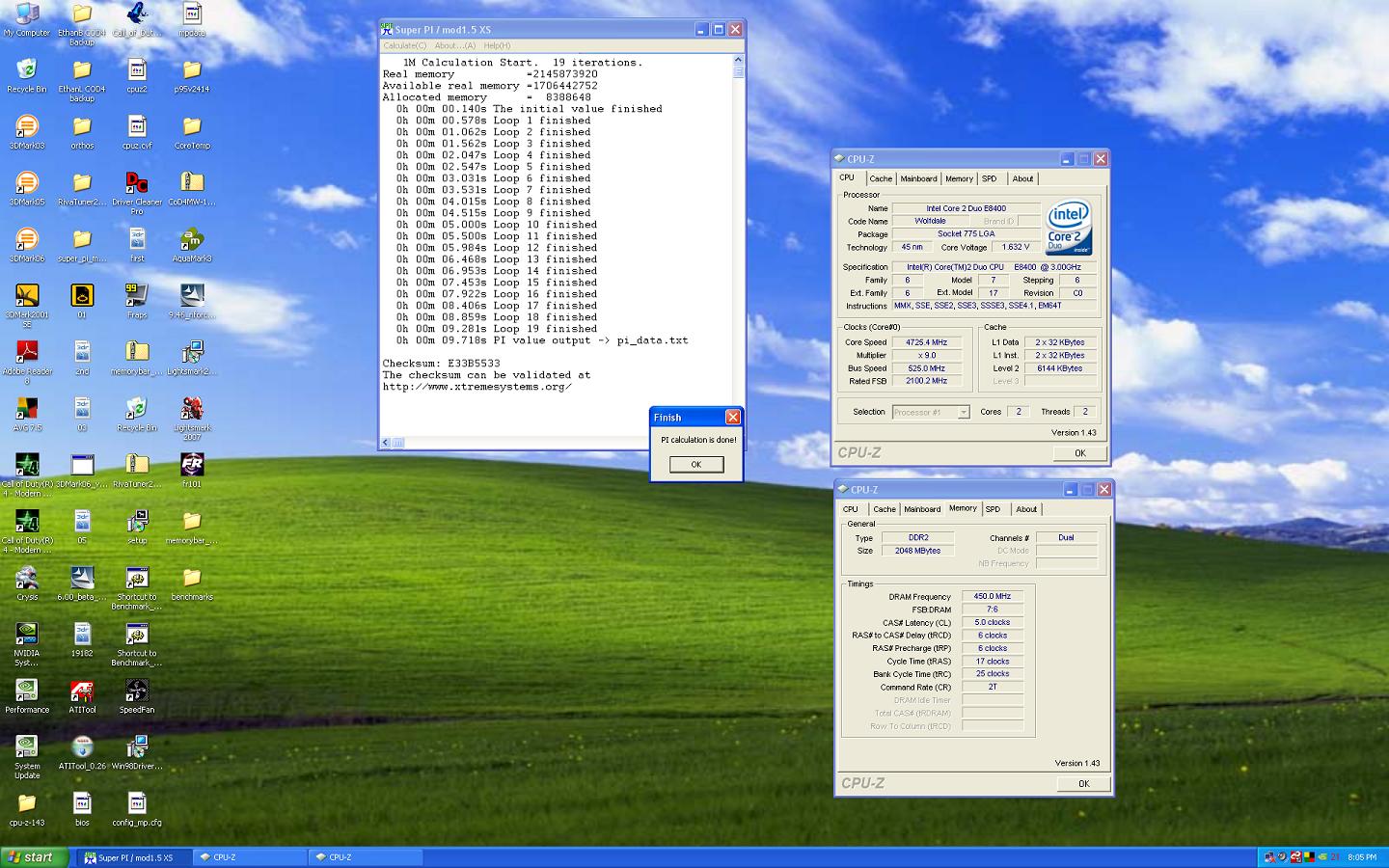Click Super PI vertical scrollbar up arrow

click(x=738, y=59)
